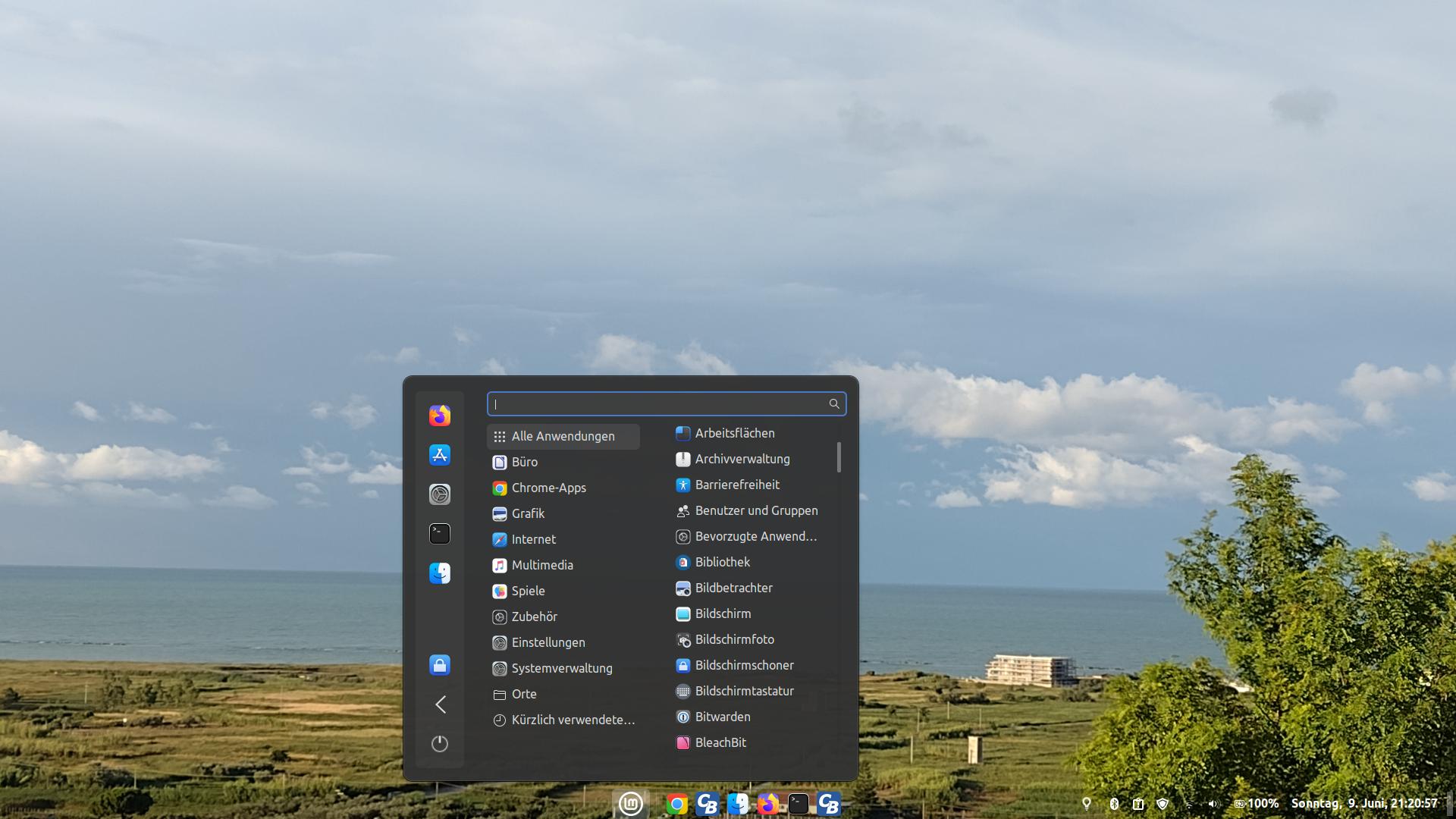Viewport: 1456px width, 819px height.
Task: Launch the software manager favorite icon
Action: tap(440, 455)
